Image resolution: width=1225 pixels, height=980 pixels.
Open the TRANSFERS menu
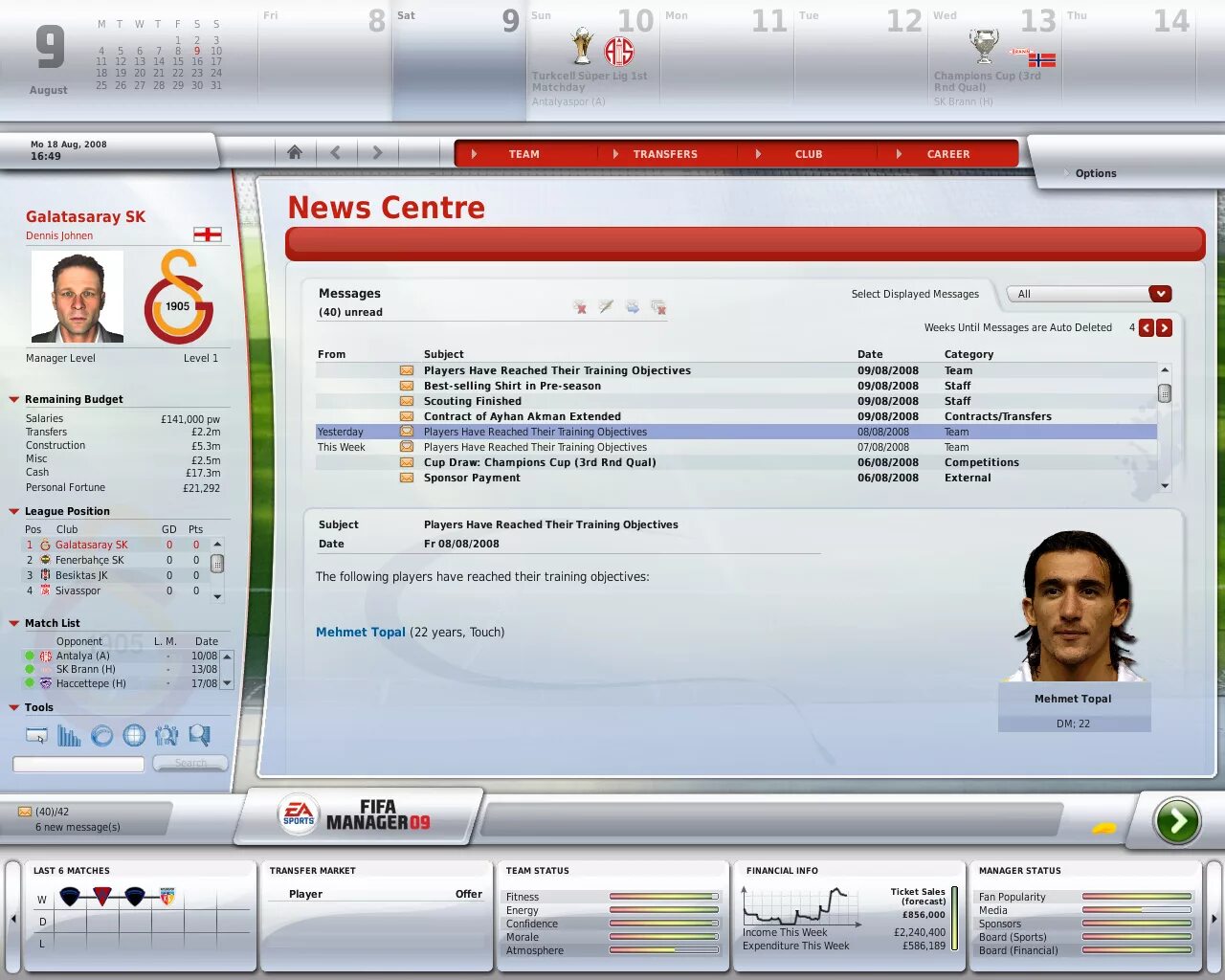(x=665, y=154)
